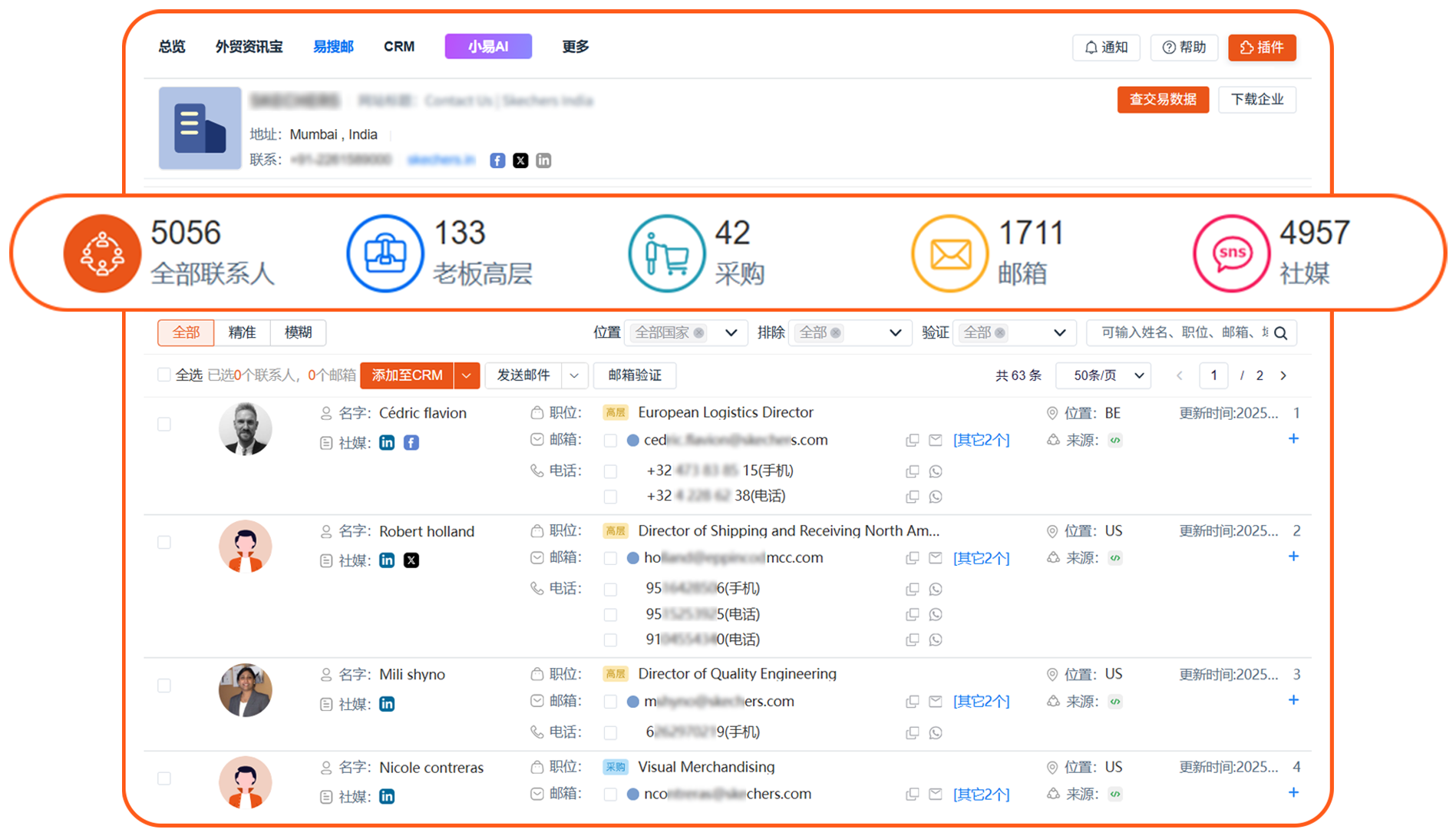Click plus icon on Robert holland row
Image resolution: width=1456 pixels, height=836 pixels.
coord(1293,557)
